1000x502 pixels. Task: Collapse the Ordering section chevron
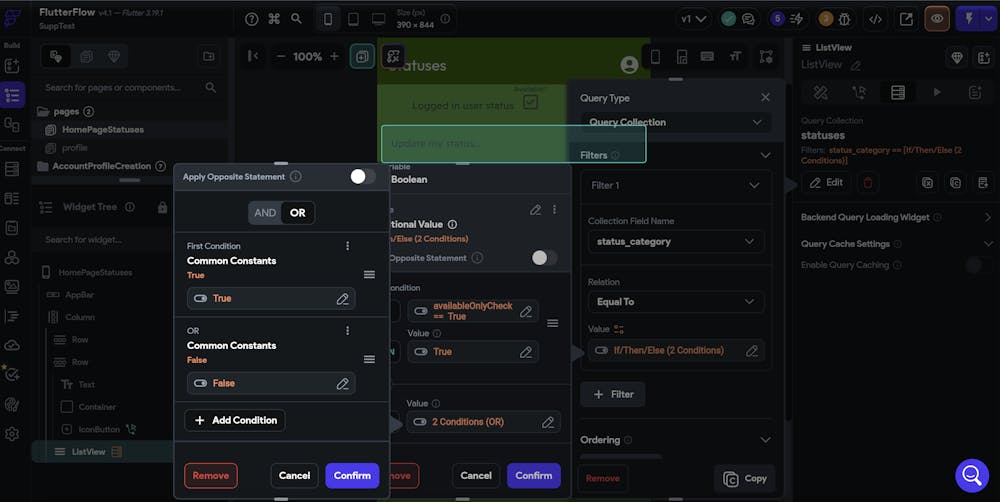coord(765,440)
